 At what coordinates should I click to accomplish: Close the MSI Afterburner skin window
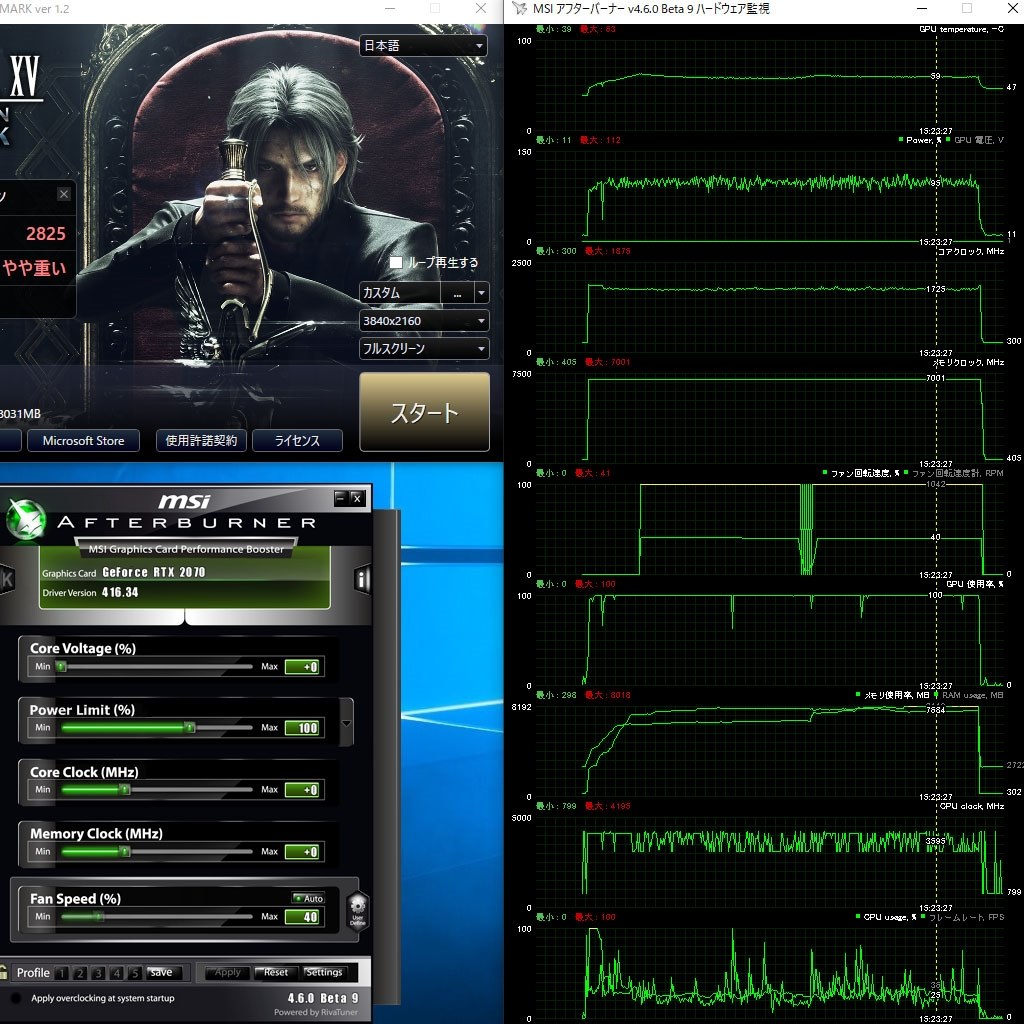coord(357,498)
